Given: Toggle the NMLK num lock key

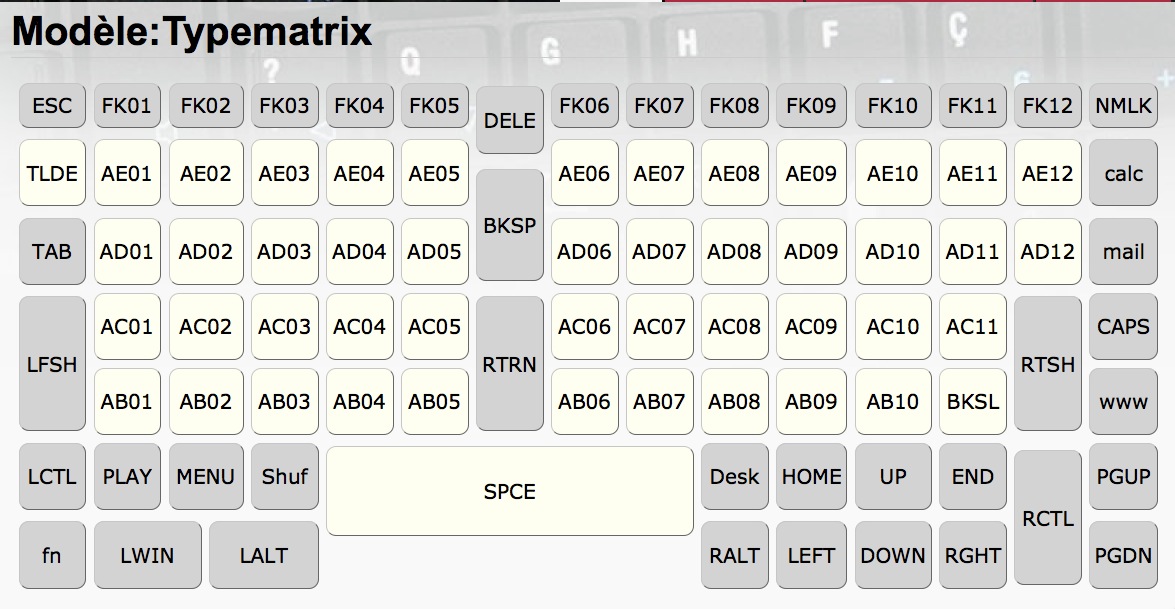Looking at the screenshot, I should click(x=1123, y=106).
